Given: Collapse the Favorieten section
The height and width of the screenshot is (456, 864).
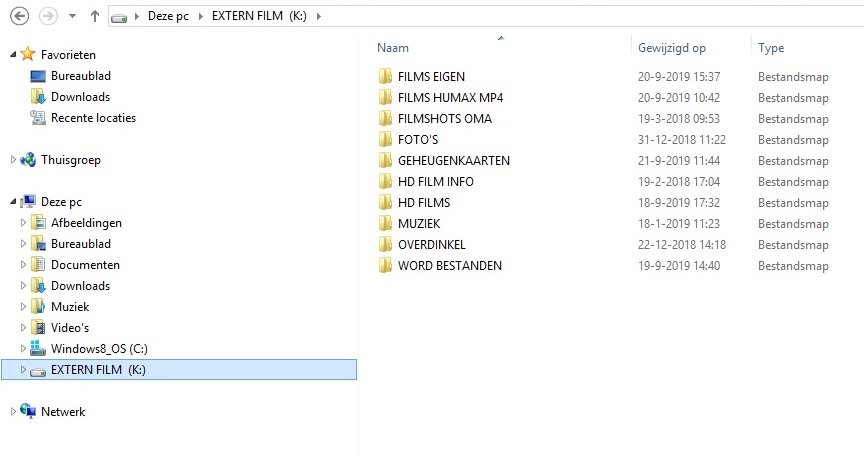Looking at the screenshot, I should pyautogui.click(x=13, y=55).
